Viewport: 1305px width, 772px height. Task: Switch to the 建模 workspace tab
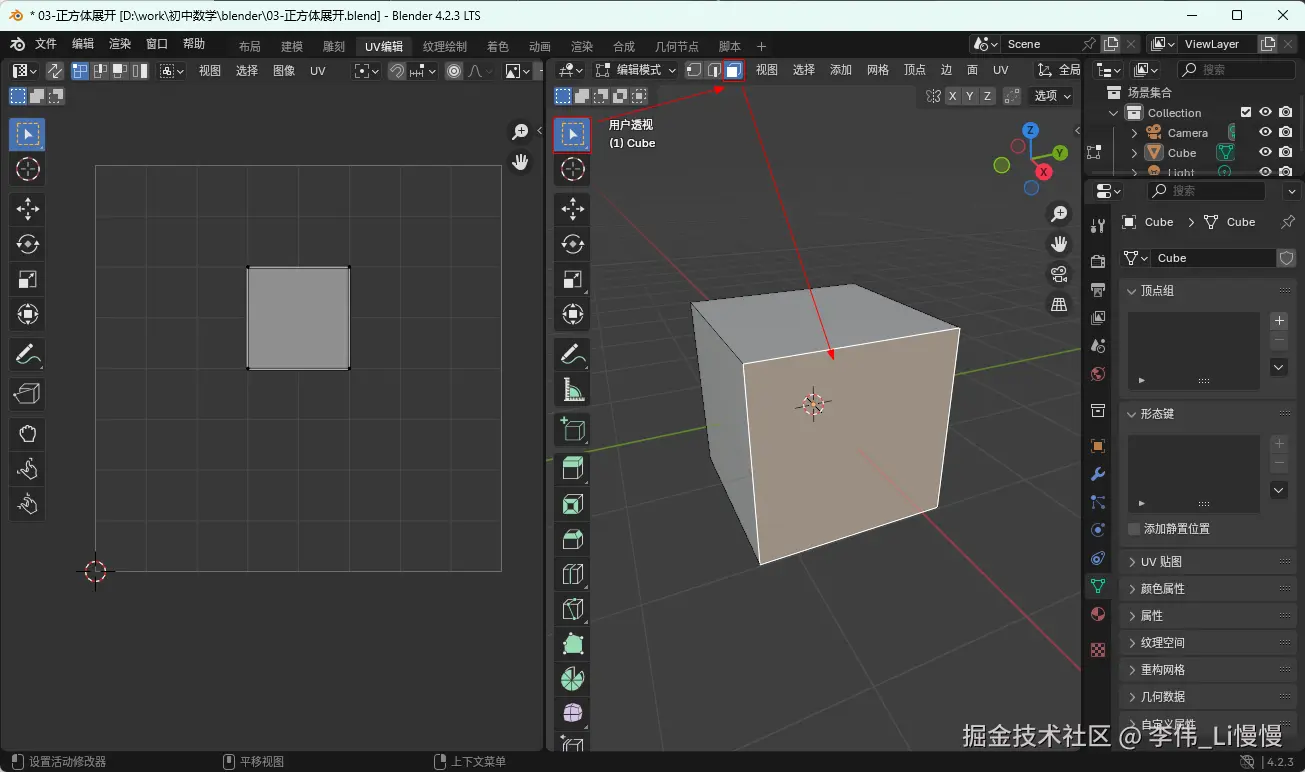292,47
